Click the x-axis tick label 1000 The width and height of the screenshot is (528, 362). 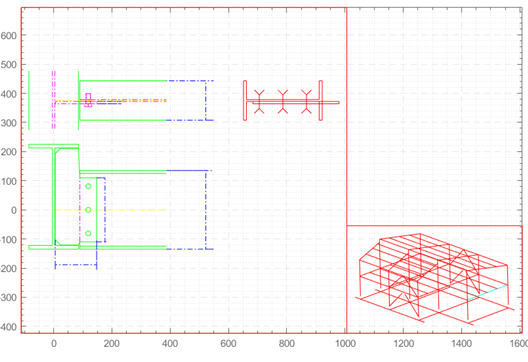(345, 343)
